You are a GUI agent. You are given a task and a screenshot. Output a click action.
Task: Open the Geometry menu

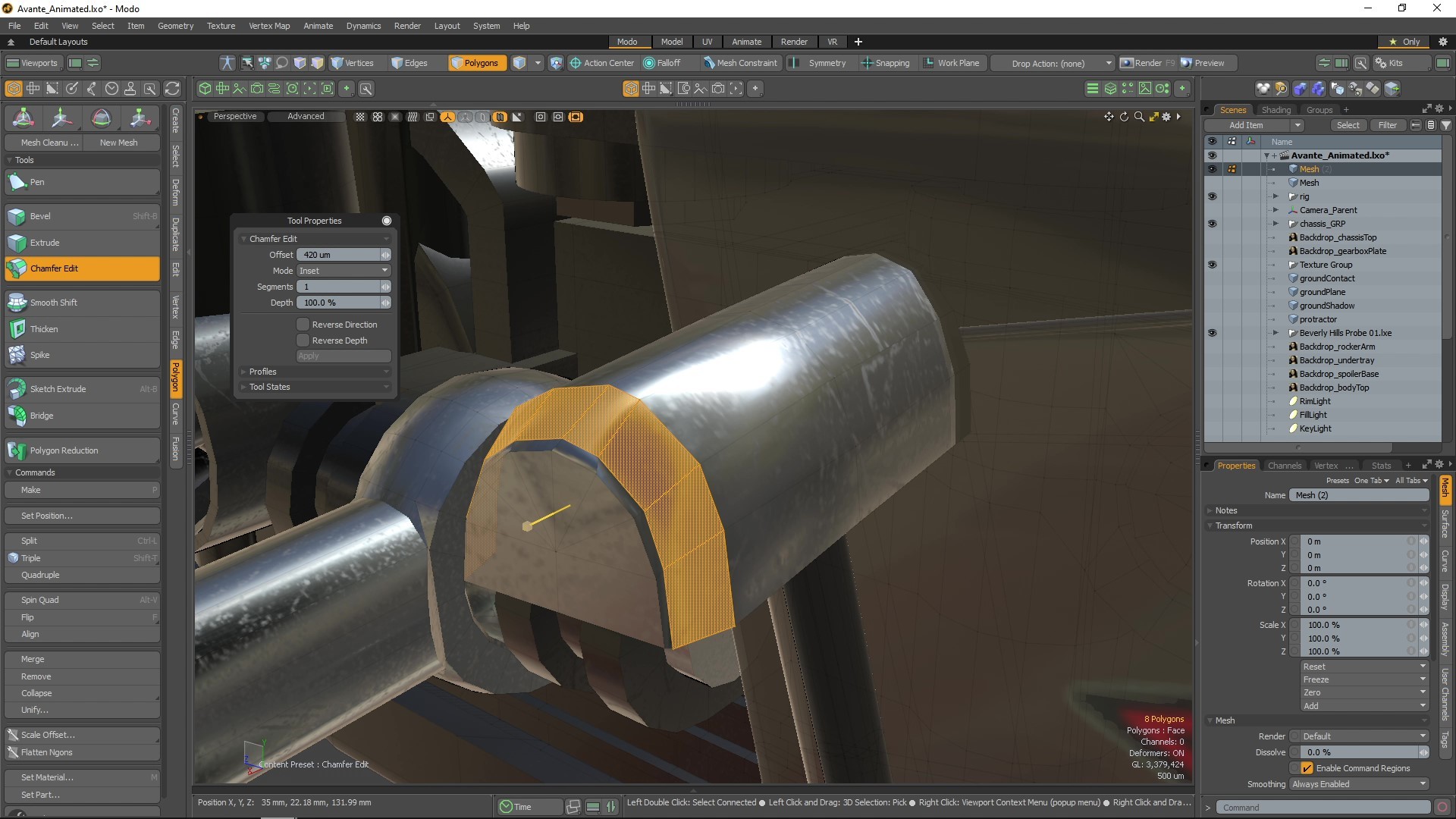[175, 25]
